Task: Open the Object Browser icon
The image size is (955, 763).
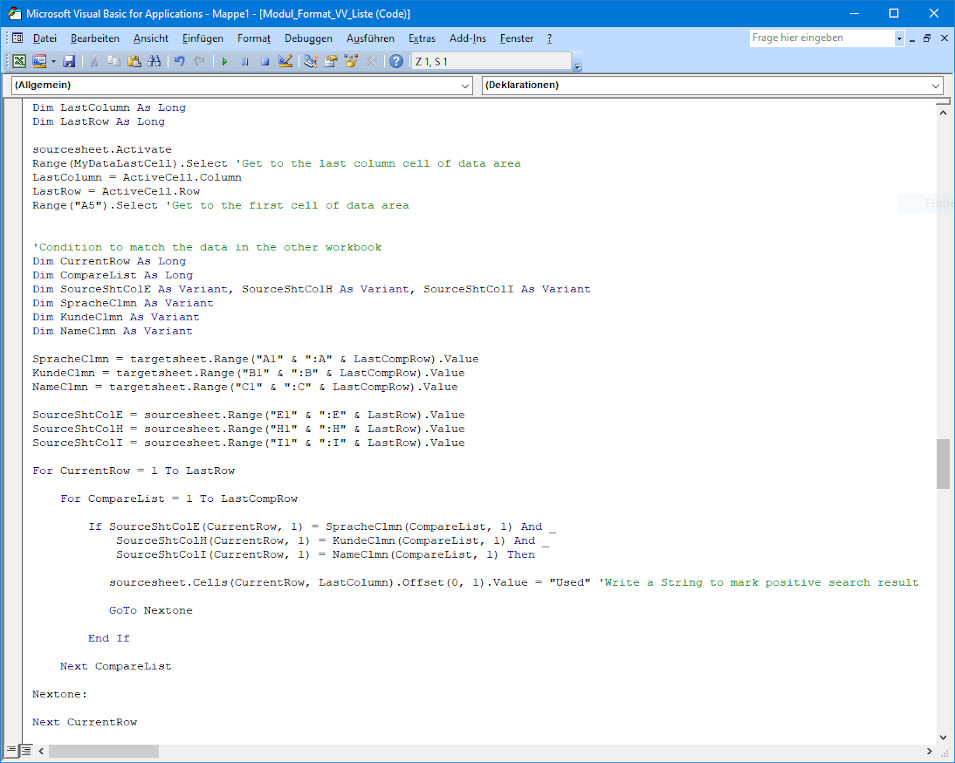Action: pyautogui.click(x=351, y=61)
